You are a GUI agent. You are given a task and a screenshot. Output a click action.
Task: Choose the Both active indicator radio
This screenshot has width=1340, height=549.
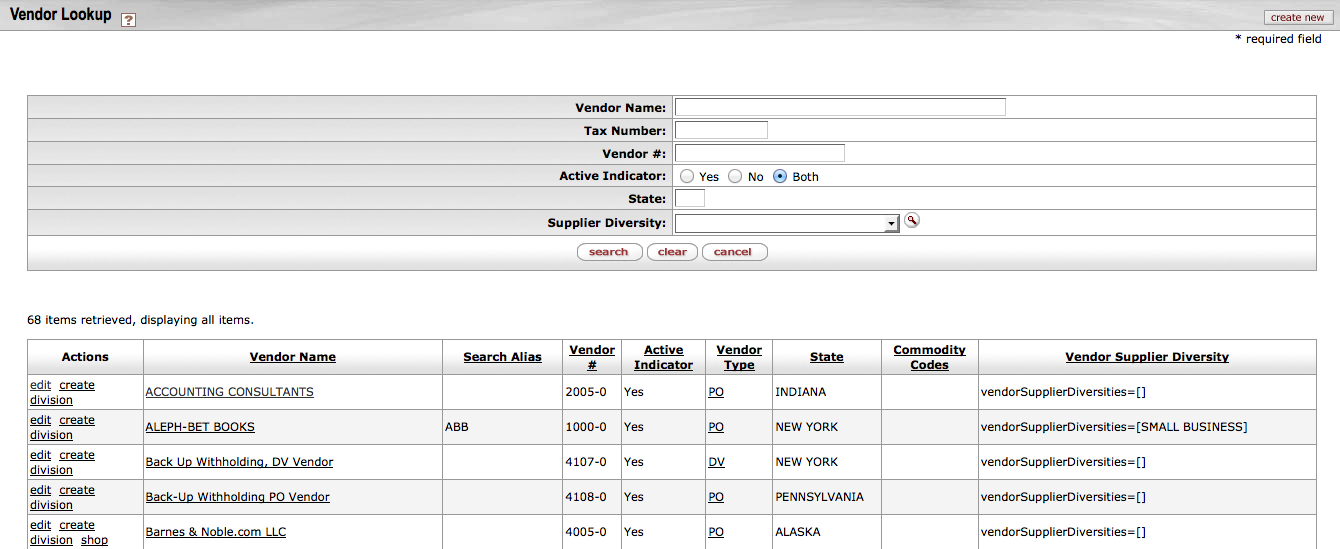pos(780,176)
